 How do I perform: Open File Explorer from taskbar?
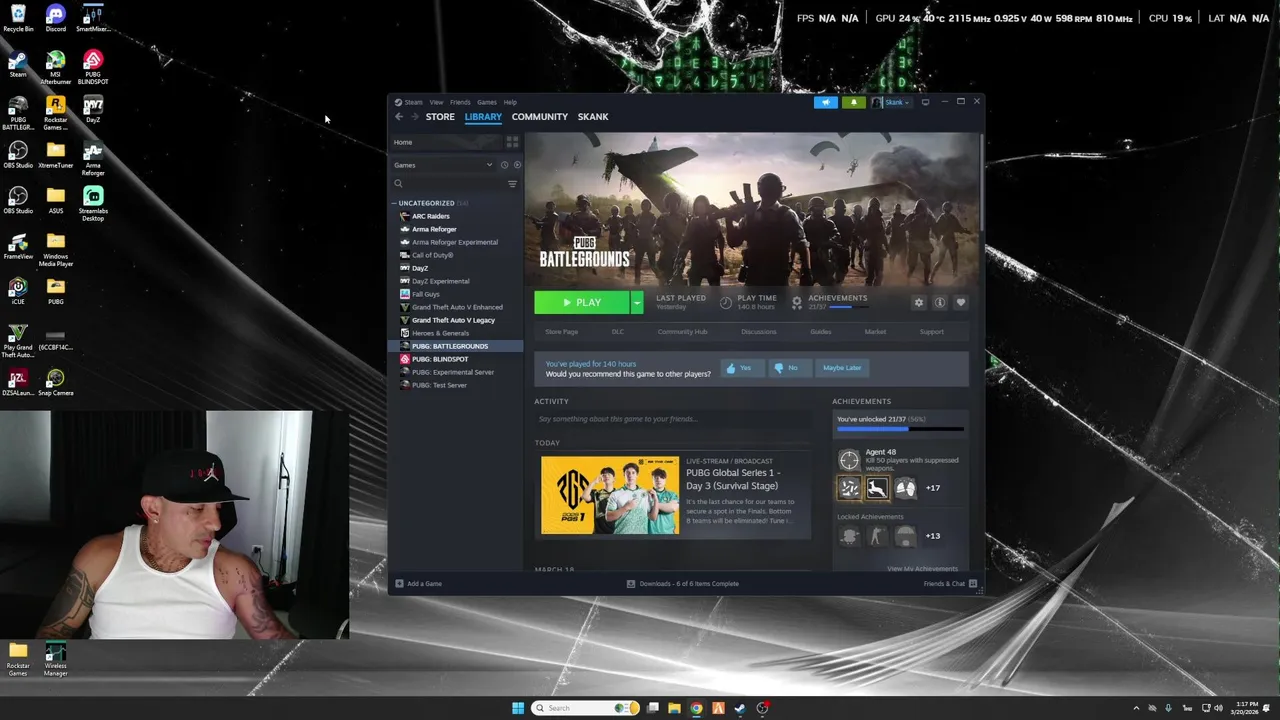click(674, 708)
